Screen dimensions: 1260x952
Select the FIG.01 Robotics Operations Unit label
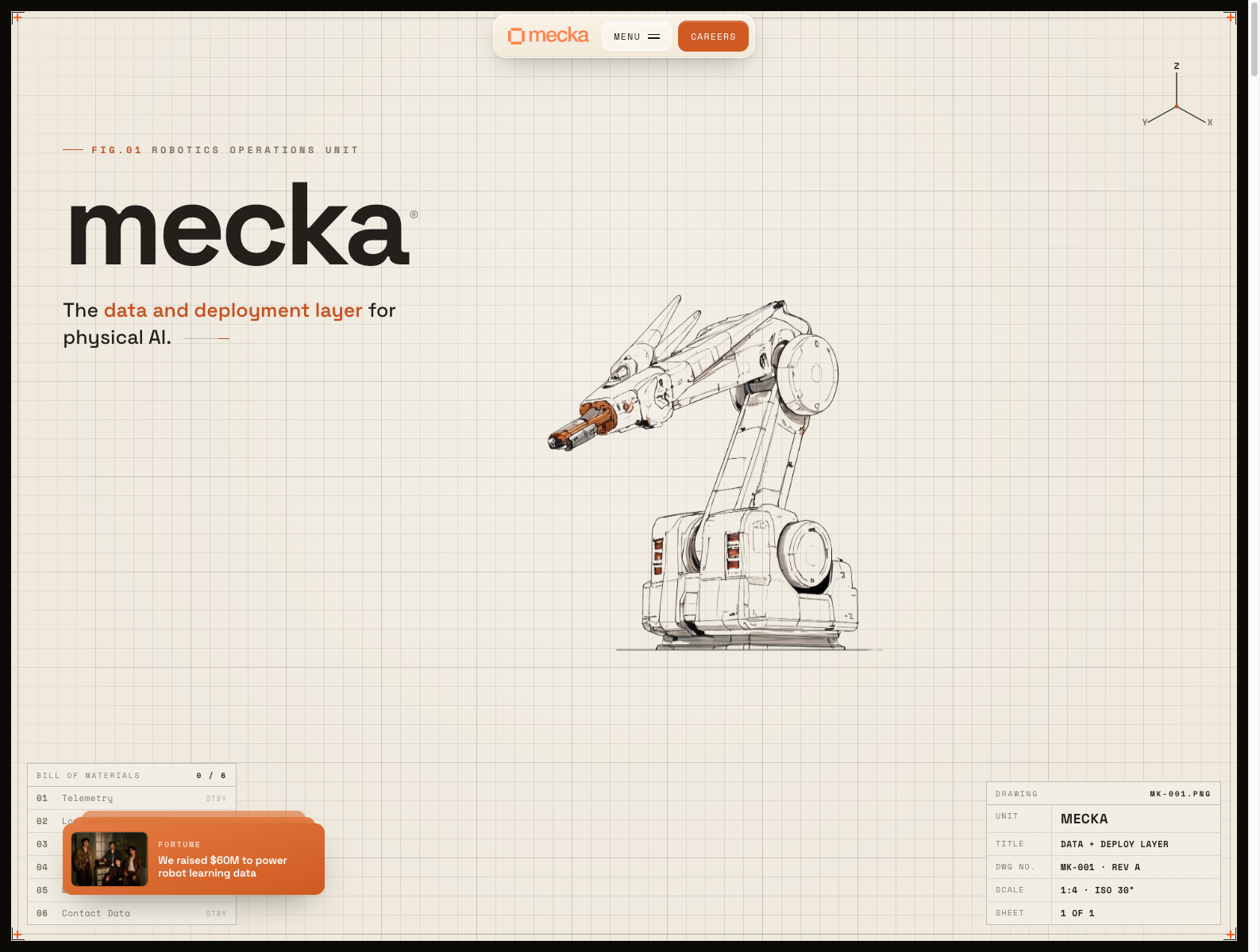pyautogui.click(x=210, y=150)
